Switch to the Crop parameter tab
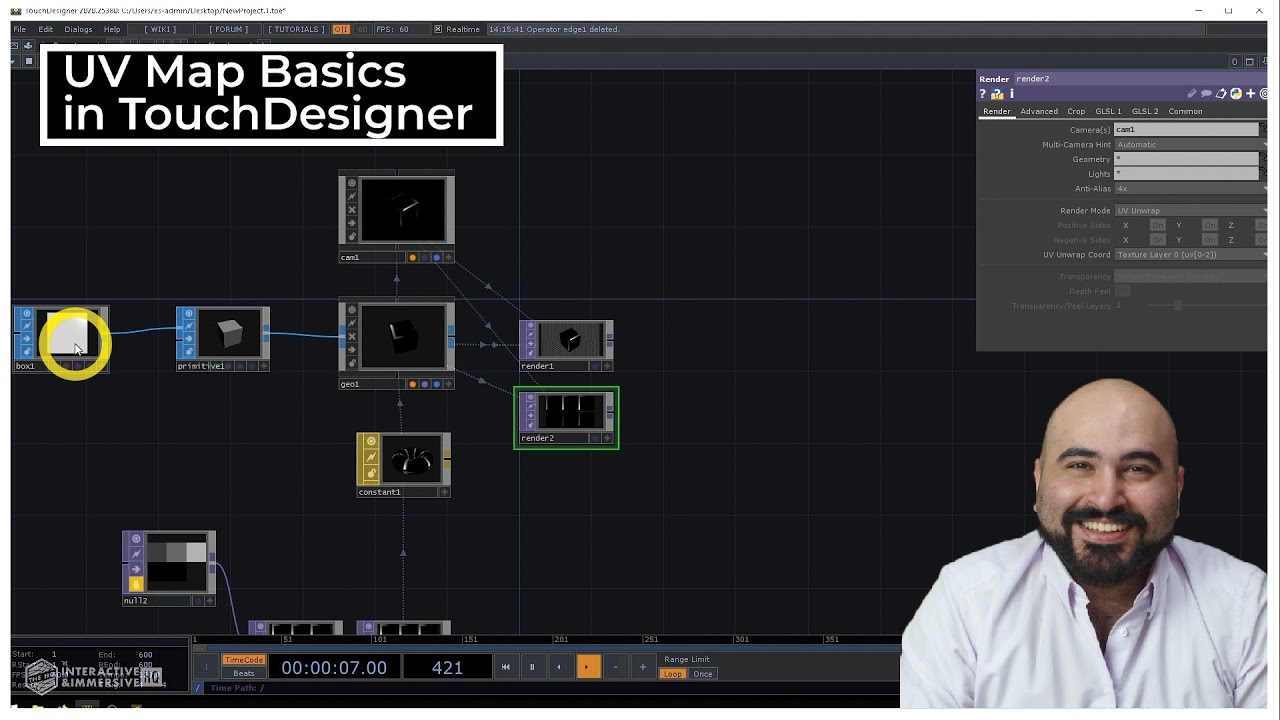Viewport: 1280px width, 720px height. pos(1076,111)
